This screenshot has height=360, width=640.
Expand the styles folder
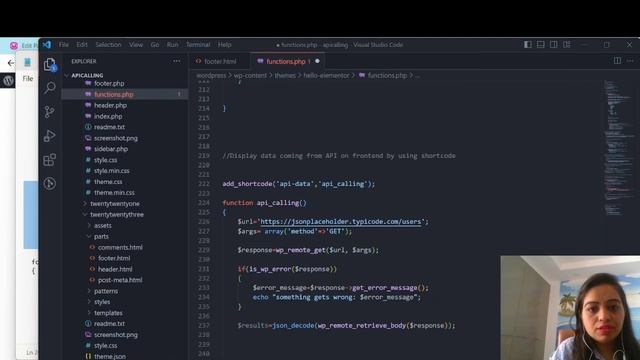click(x=102, y=302)
